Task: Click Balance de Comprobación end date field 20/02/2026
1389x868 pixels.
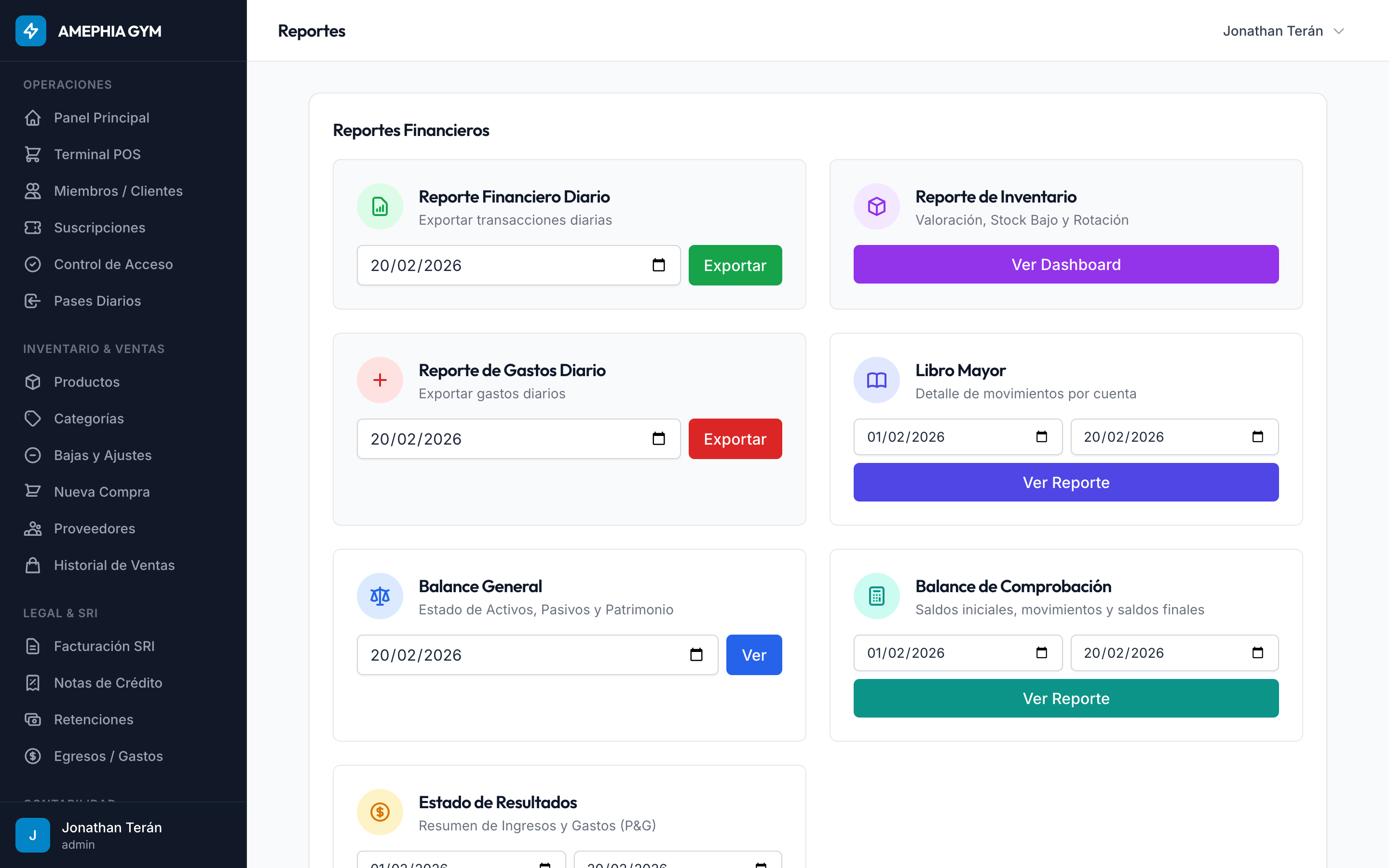Action: click(1174, 653)
